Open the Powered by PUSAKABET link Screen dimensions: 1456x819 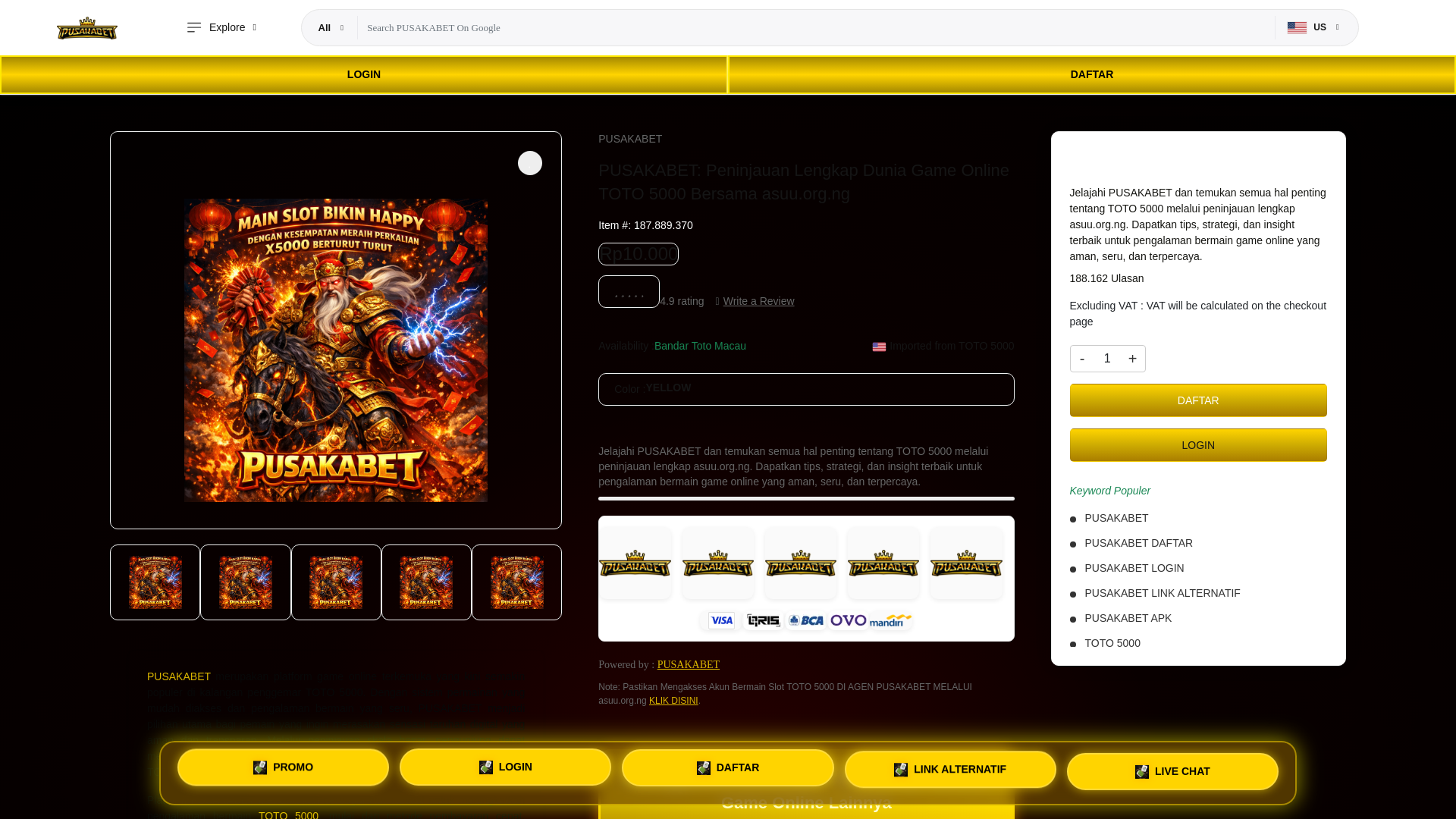click(x=688, y=664)
